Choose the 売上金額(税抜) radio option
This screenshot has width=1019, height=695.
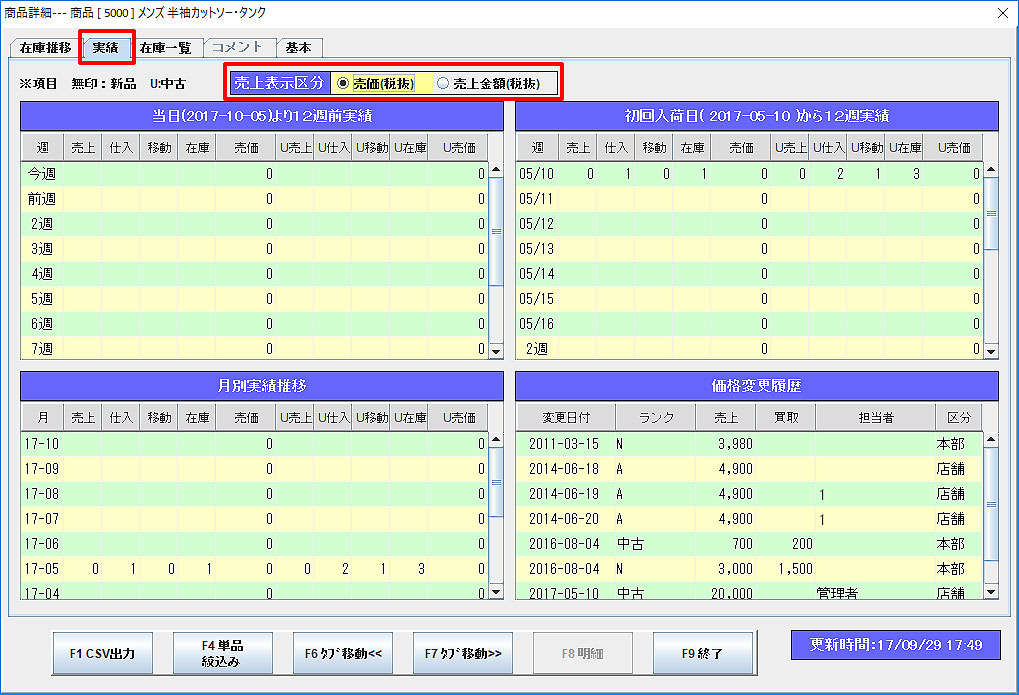443,84
